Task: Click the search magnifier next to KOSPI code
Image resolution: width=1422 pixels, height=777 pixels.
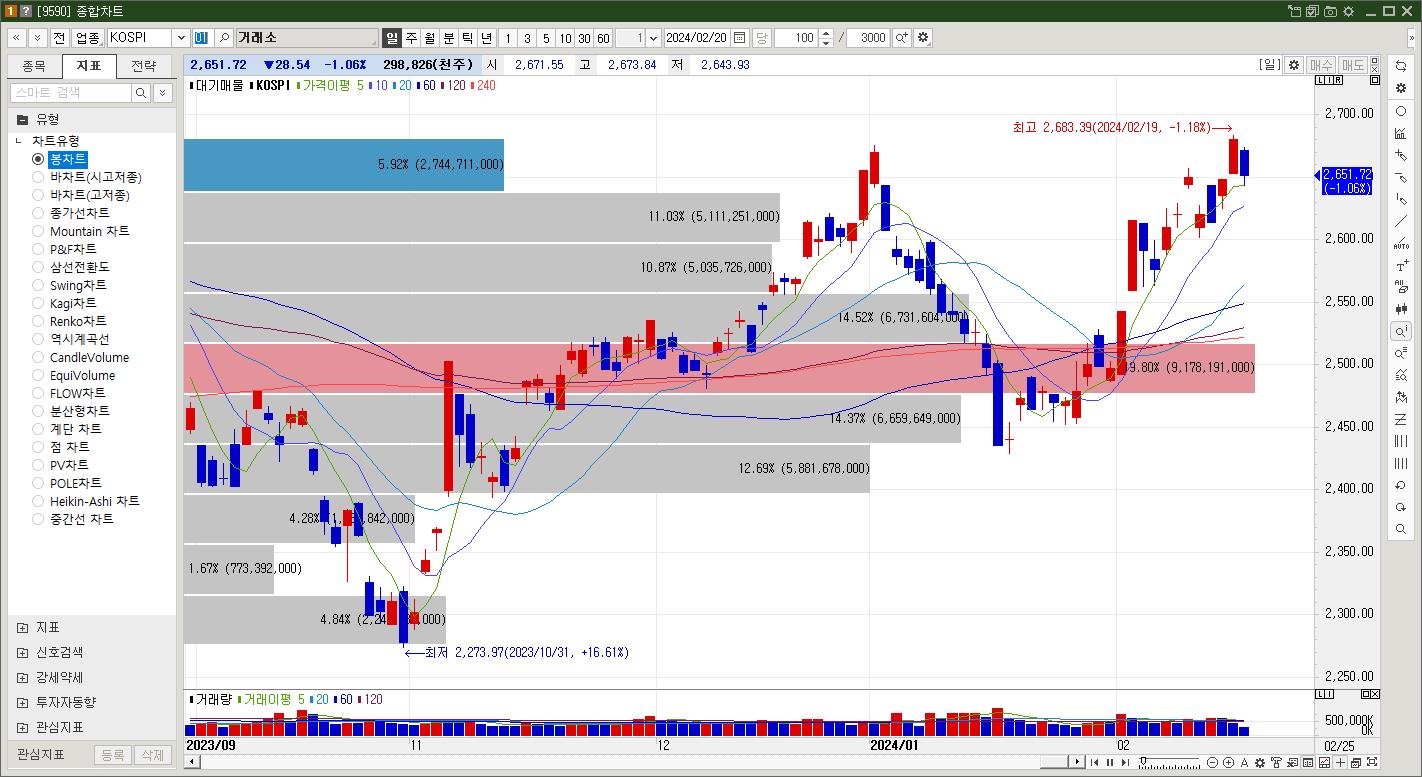Action: pos(224,38)
